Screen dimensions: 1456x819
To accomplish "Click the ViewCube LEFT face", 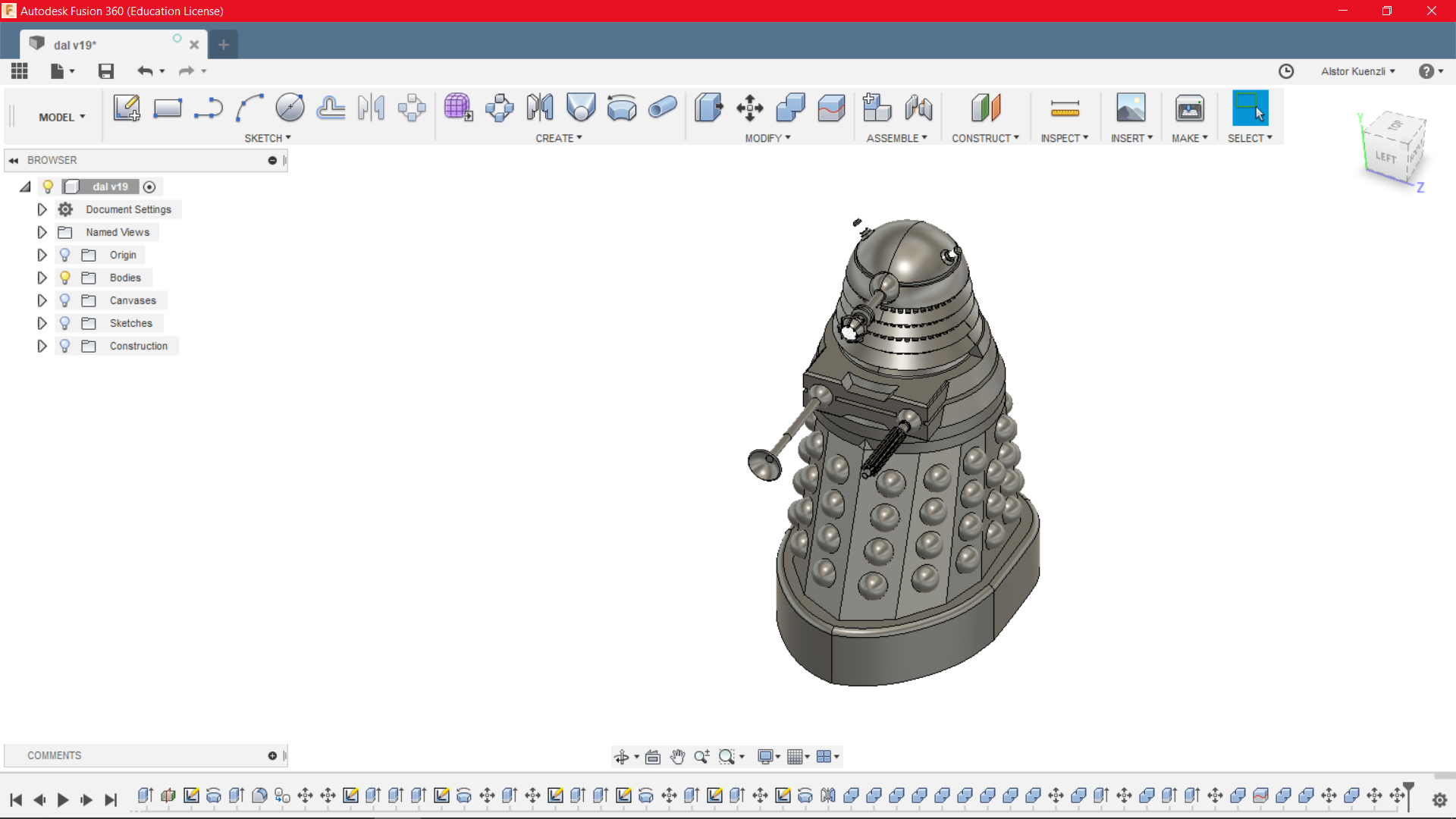I will click(1385, 157).
